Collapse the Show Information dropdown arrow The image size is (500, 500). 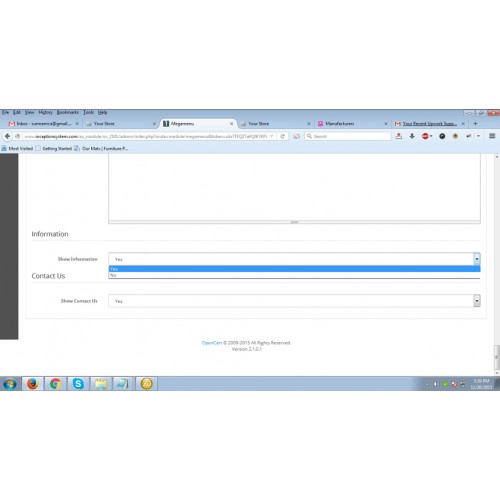pyautogui.click(x=477, y=259)
